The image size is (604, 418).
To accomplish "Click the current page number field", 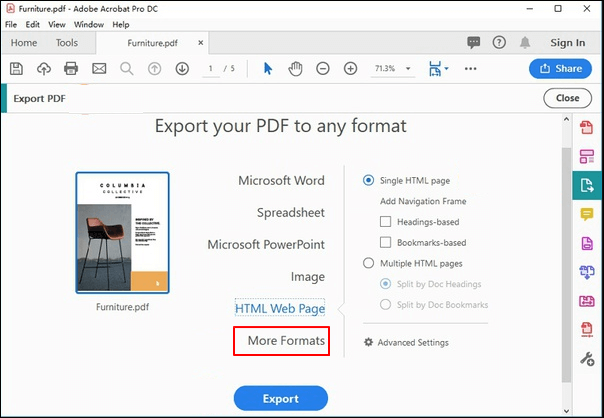I will click(211, 69).
